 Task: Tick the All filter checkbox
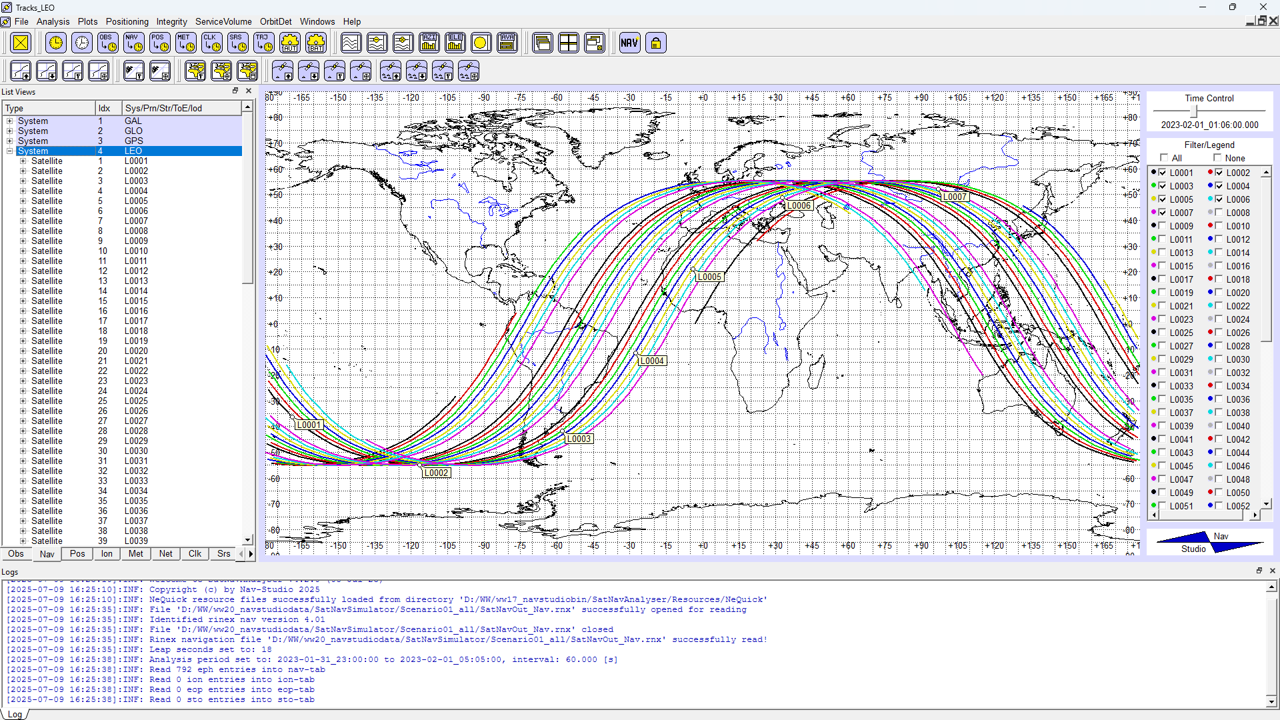pos(1163,158)
